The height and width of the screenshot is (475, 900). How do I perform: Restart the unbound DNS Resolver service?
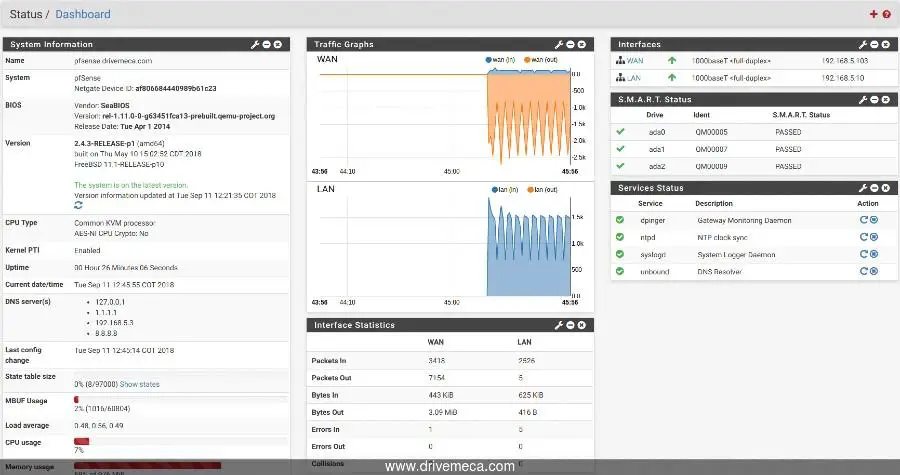point(863,271)
